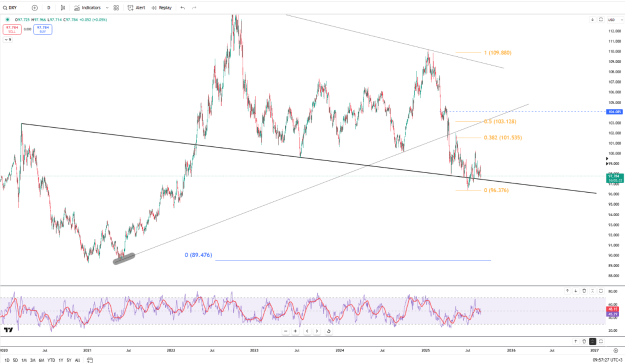
Task: Expand the Indicators favorites dropdown arrow
Action: pyautogui.click(x=107, y=8)
